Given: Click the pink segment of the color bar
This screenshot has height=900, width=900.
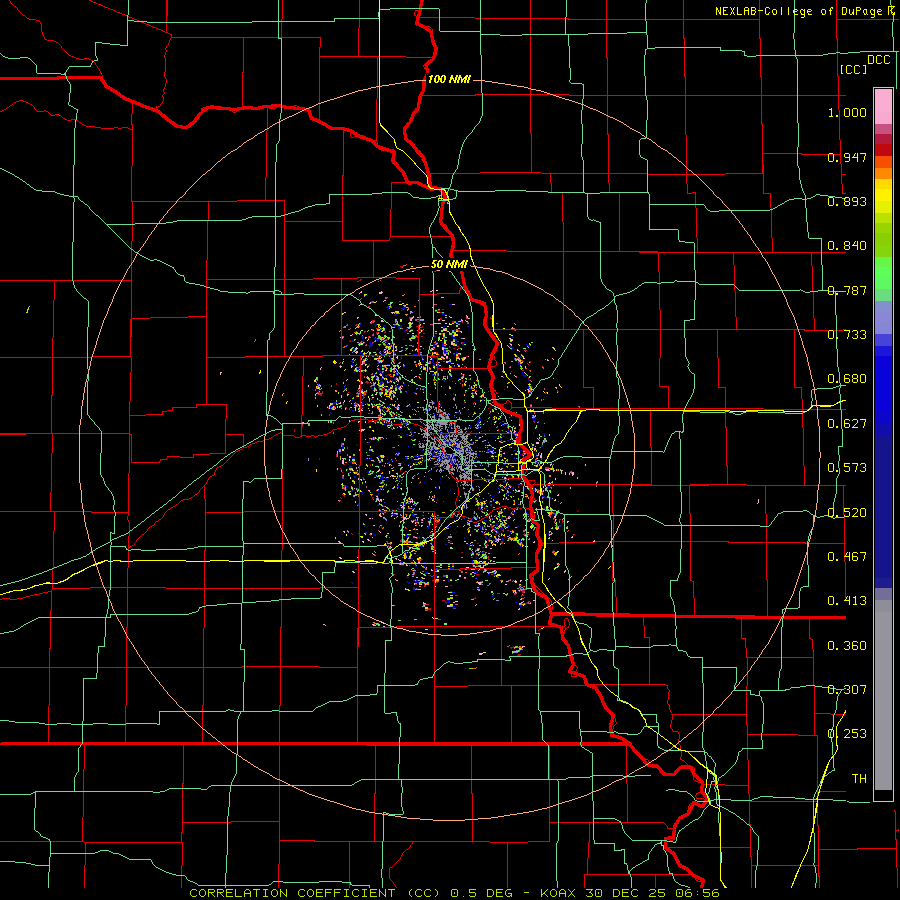Looking at the screenshot, I should coord(883,106).
